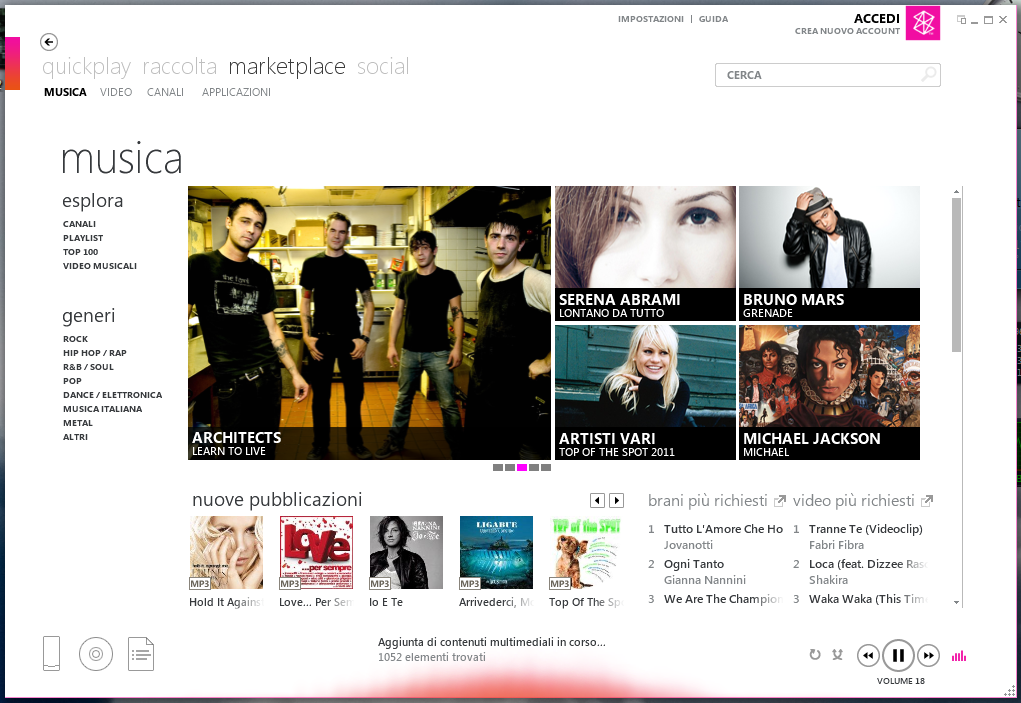
Task: Open brani più richiesti pop-out icon
Action: 779,501
